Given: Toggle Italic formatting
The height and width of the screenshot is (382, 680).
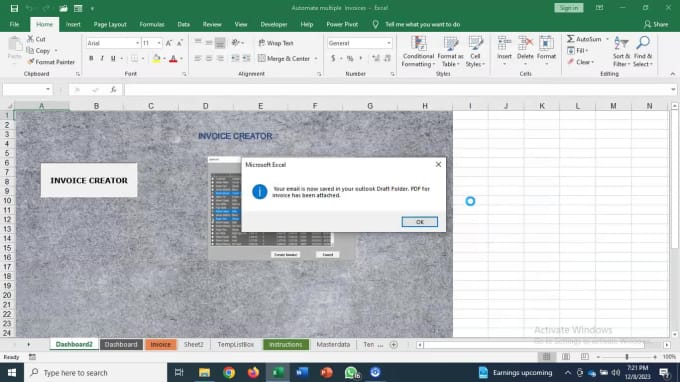Looking at the screenshot, I should 102,59.
